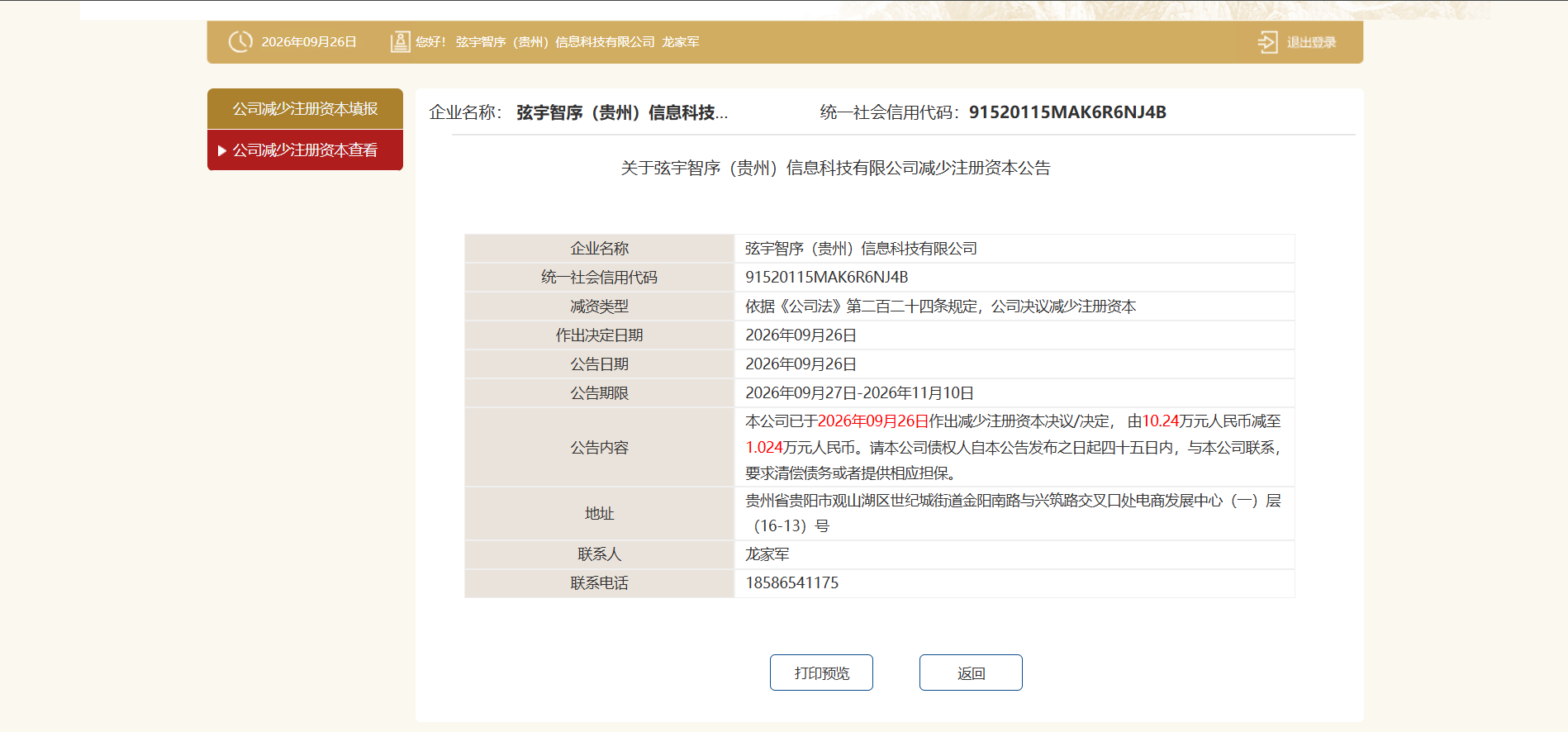This screenshot has height=732, width=1568.
Task: Open 公司减少注册资本填报 menu item
Action: click(x=305, y=109)
